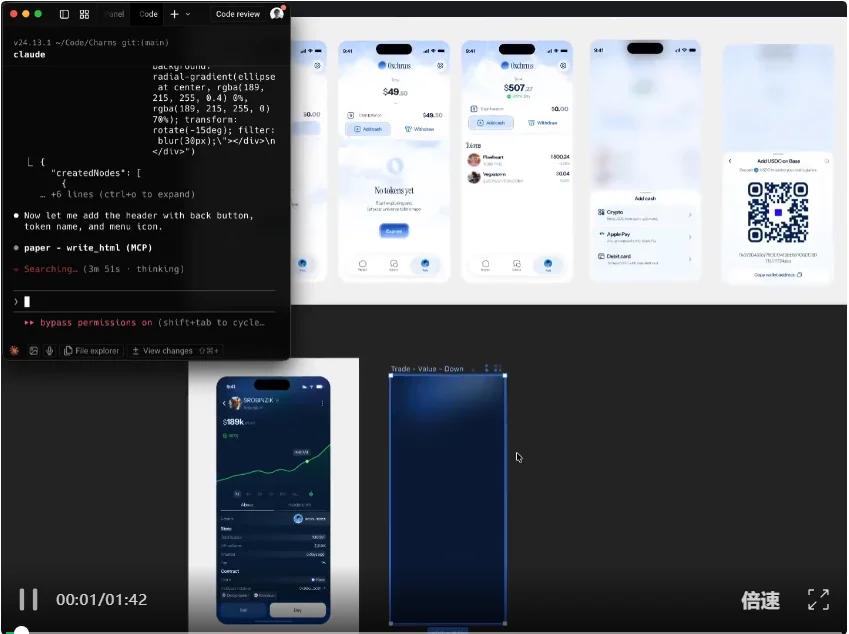Activate the microphone voice input
This screenshot has height=634, width=849.
49,351
